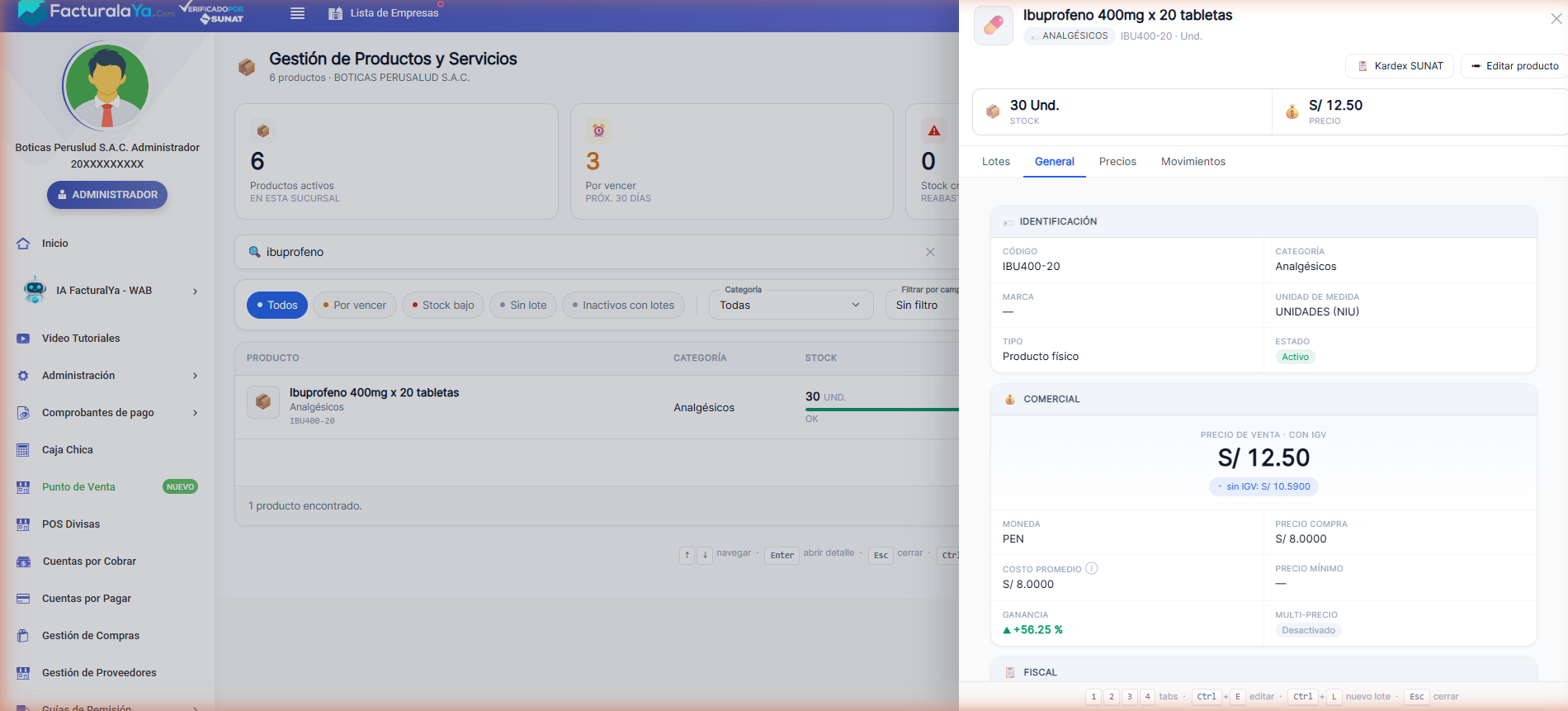Click the STOCK column header
The width and height of the screenshot is (1568, 711).
pos(821,358)
